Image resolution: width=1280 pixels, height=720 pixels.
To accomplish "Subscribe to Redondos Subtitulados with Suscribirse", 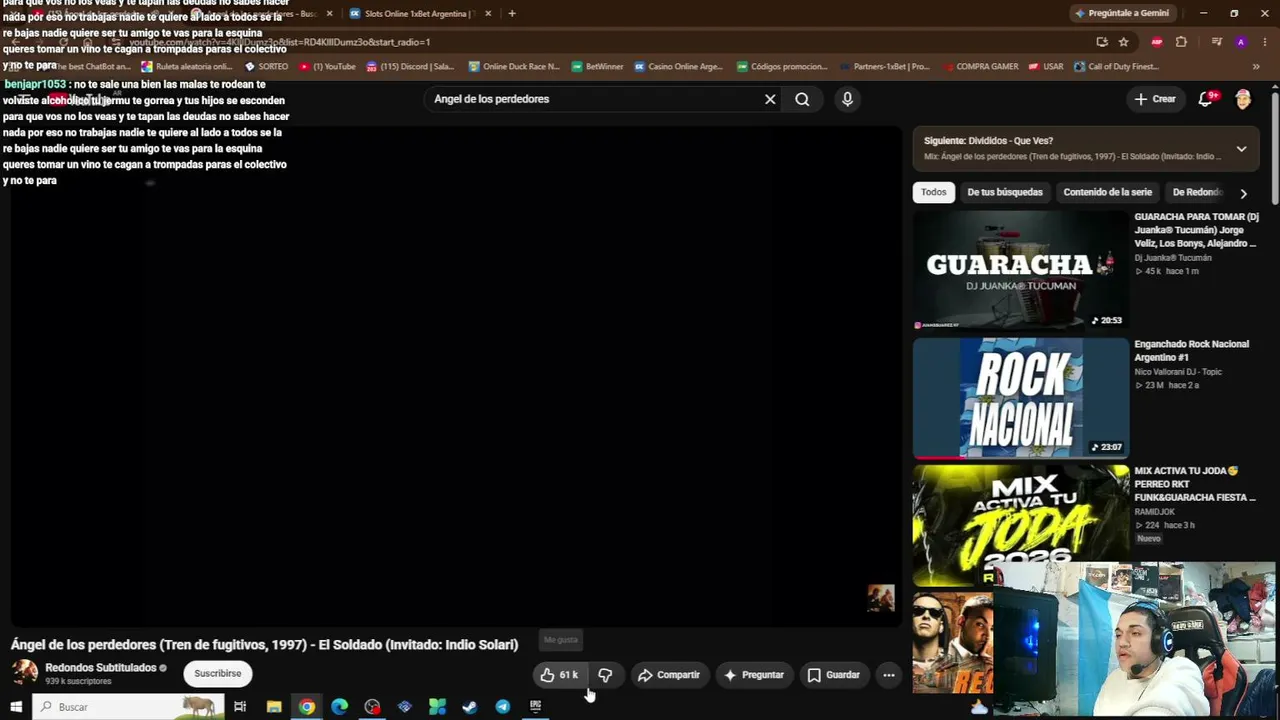I will click(x=218, y=674).
